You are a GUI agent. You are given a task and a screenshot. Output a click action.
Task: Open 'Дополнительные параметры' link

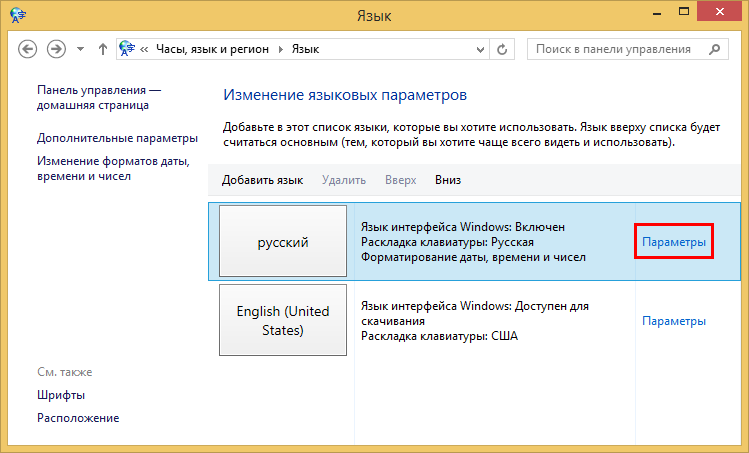[x=118, y=138]
